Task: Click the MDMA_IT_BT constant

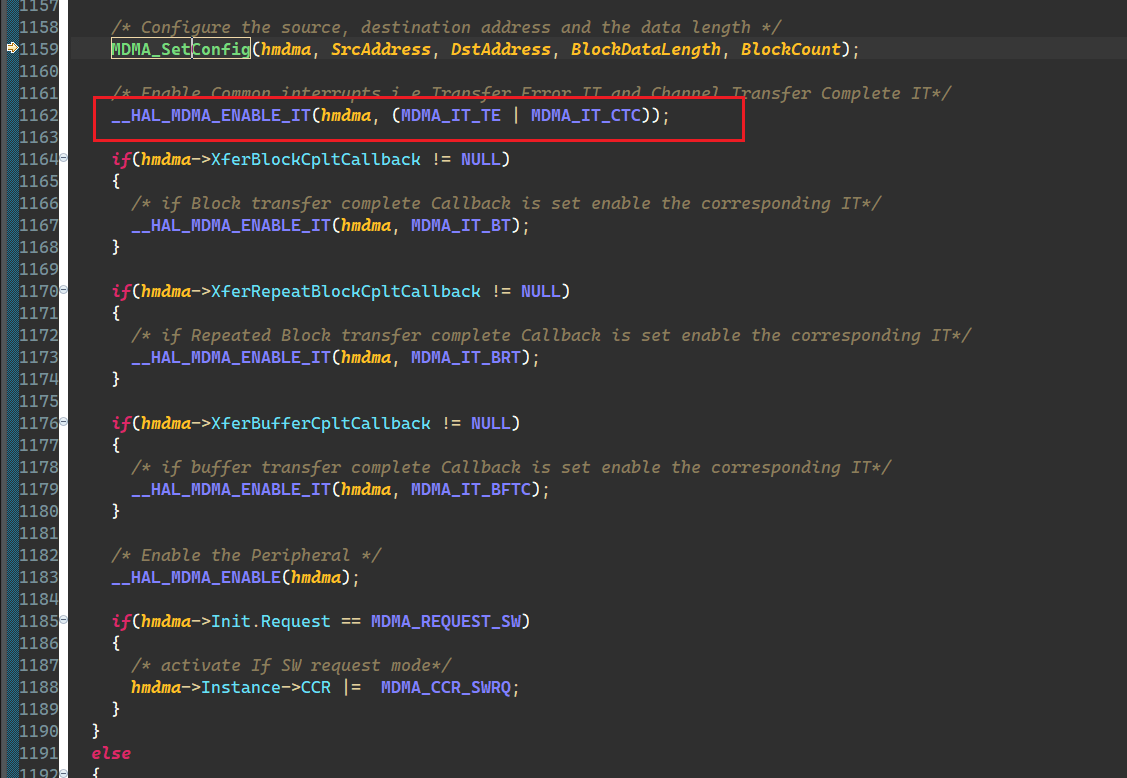Action: point(461,225)
